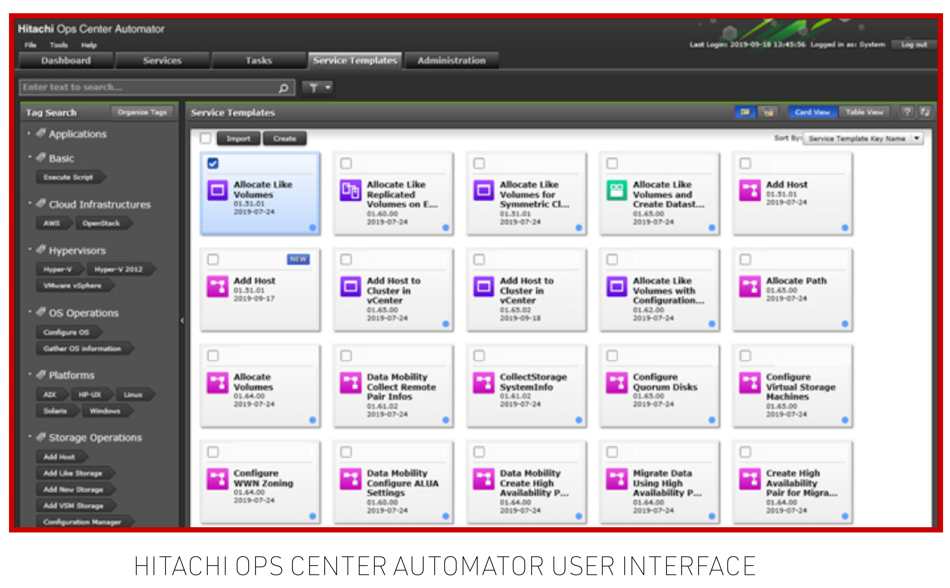Collapse the Cloud Infrastructures tag group

click(29, 203)
